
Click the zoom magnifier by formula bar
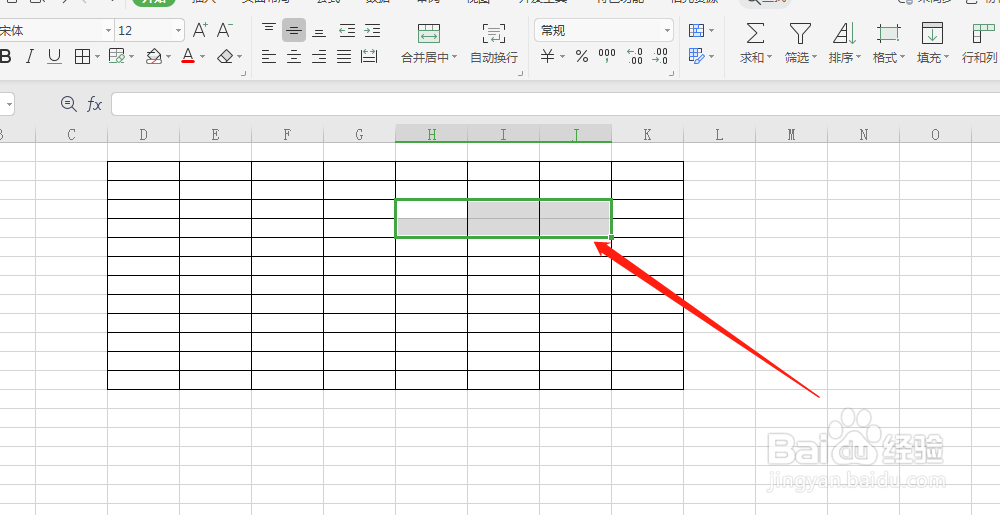point(68,103)
